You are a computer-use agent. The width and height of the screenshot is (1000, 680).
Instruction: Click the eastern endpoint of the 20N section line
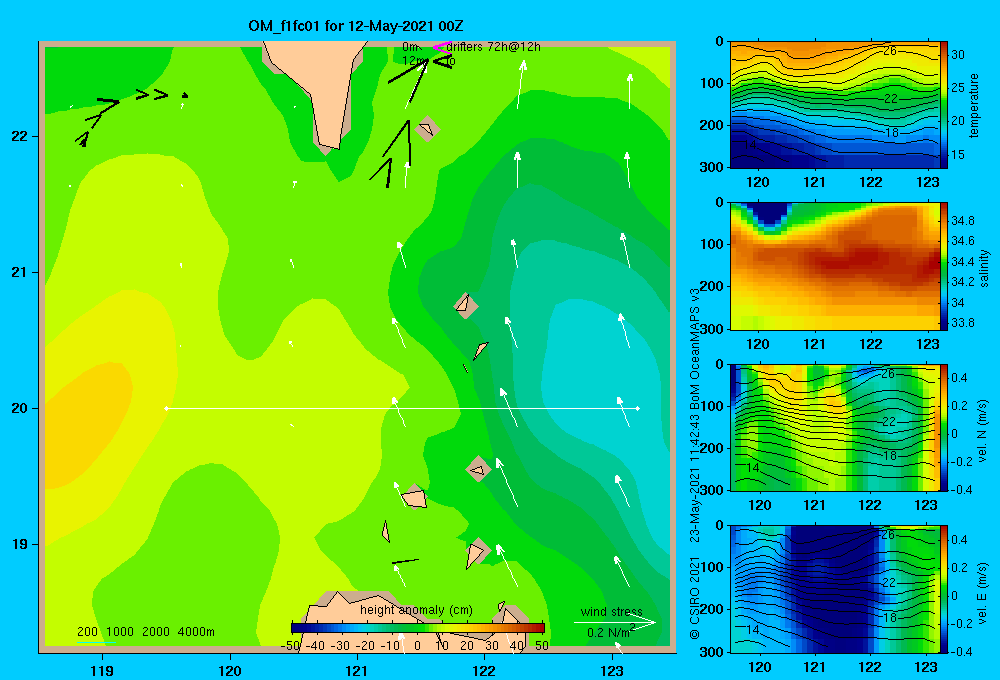(638, 408)
